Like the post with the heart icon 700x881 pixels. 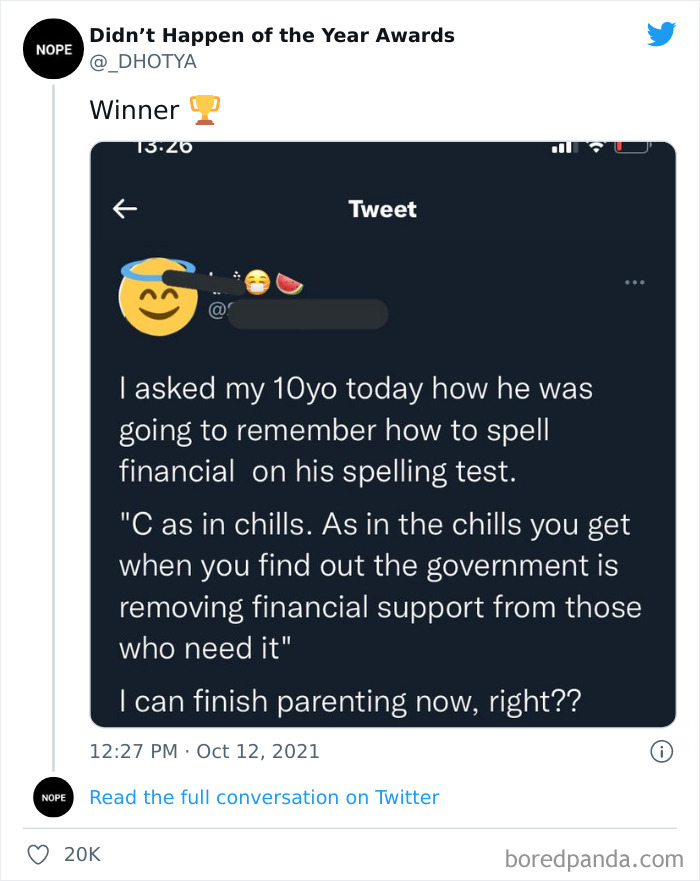coord(38,855)
